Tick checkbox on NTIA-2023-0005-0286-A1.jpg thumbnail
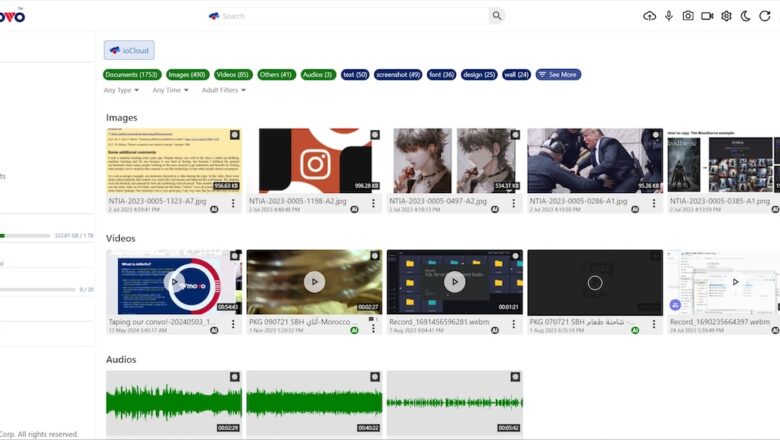The width and height of the screenshot is (780, 440). click(x=656, y=135)
